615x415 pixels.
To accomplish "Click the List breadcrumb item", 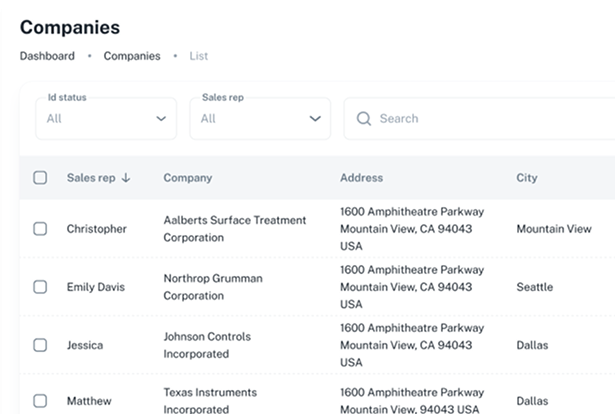I will pos(199,56).
